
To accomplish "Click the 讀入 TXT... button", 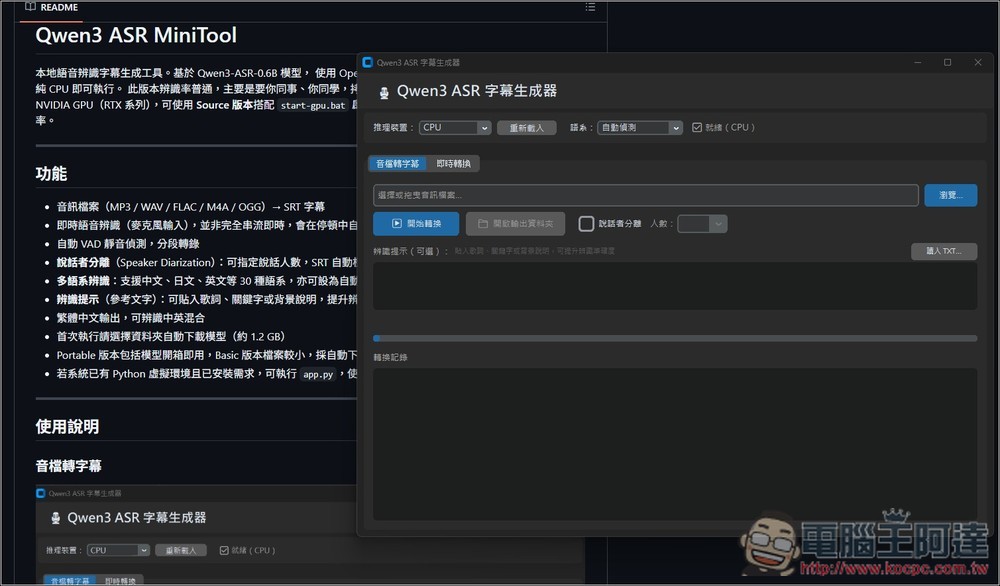I will click(x=944, y=251).
